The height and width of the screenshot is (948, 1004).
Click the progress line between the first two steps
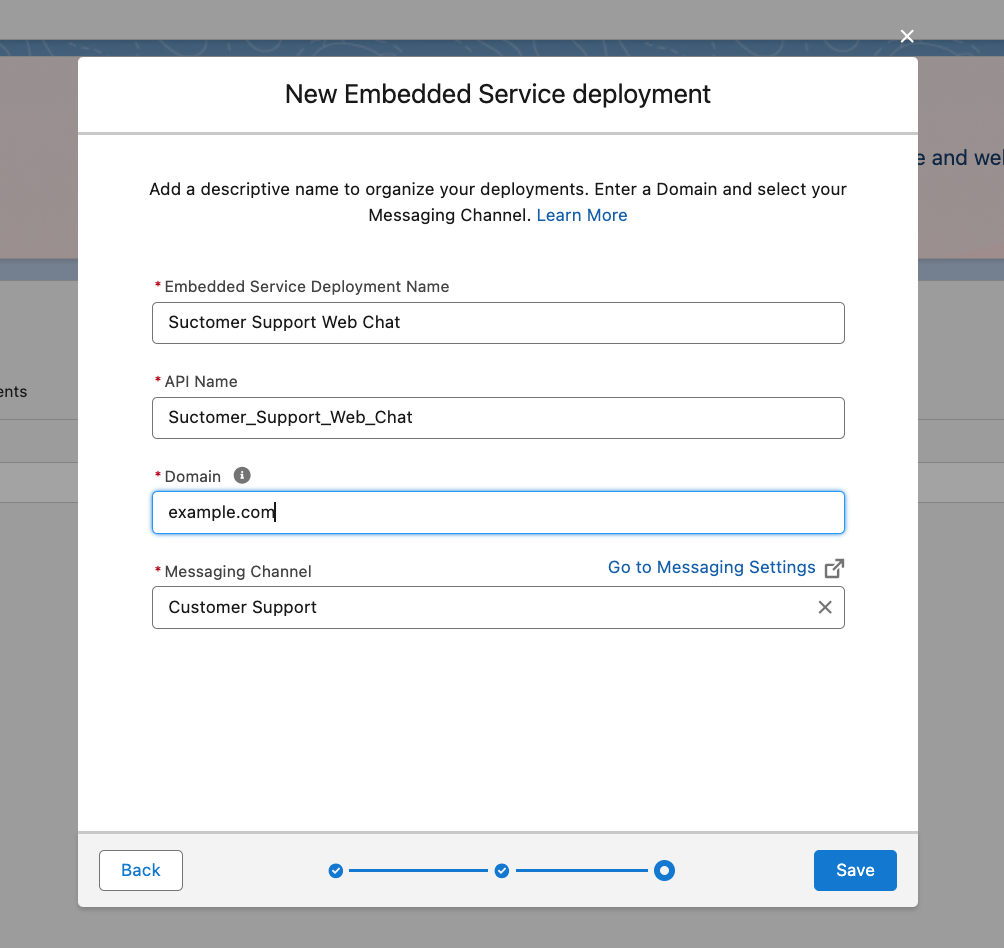coord(418,870)
